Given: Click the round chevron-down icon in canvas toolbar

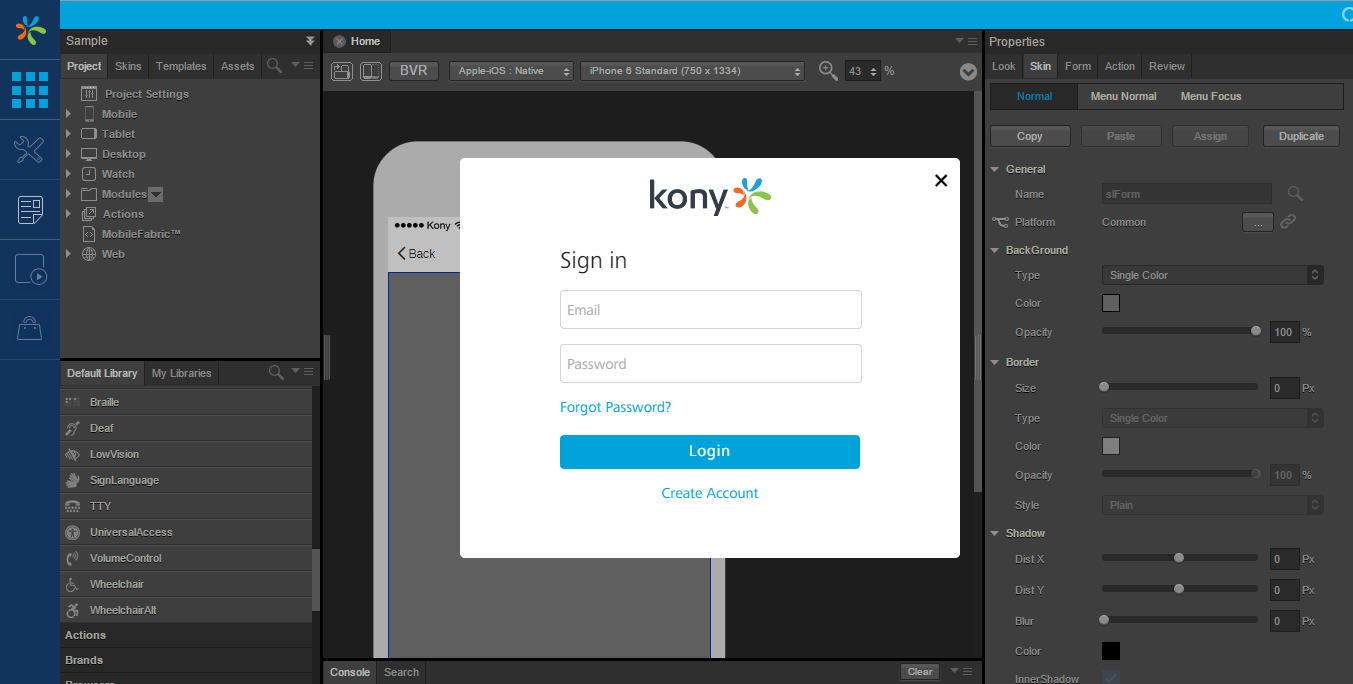Looking at the screenshot, I should tap(968, 72).
